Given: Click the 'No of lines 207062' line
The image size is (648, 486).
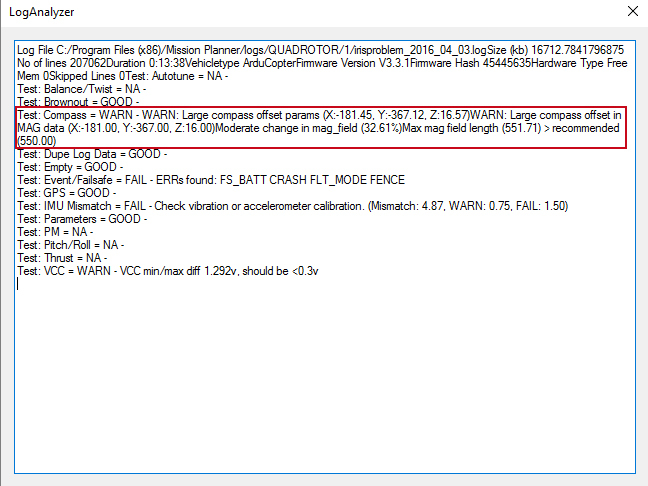Looking at the screenshot, I should [x=62, y=63].
